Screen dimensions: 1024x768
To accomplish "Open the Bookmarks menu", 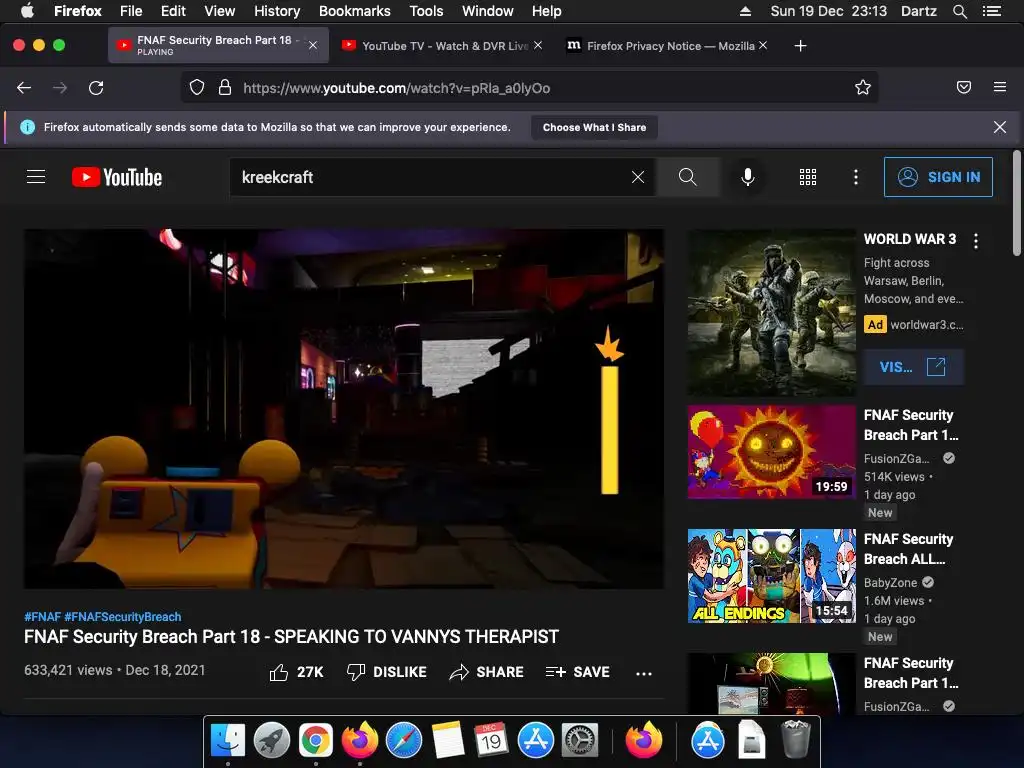I will pyautogui.click(x=355, y=11).
